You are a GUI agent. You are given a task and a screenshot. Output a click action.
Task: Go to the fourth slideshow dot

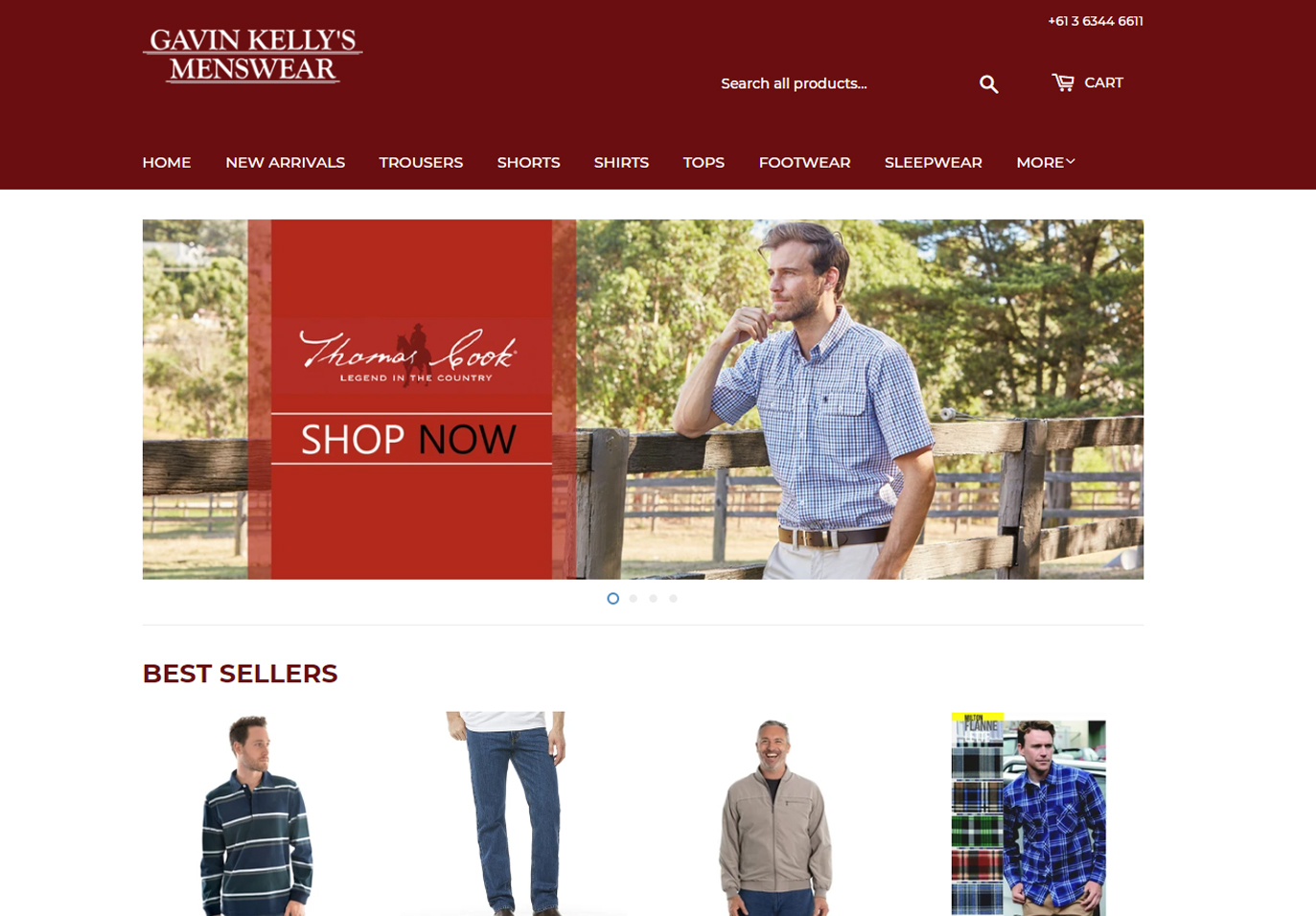(673, 598)
